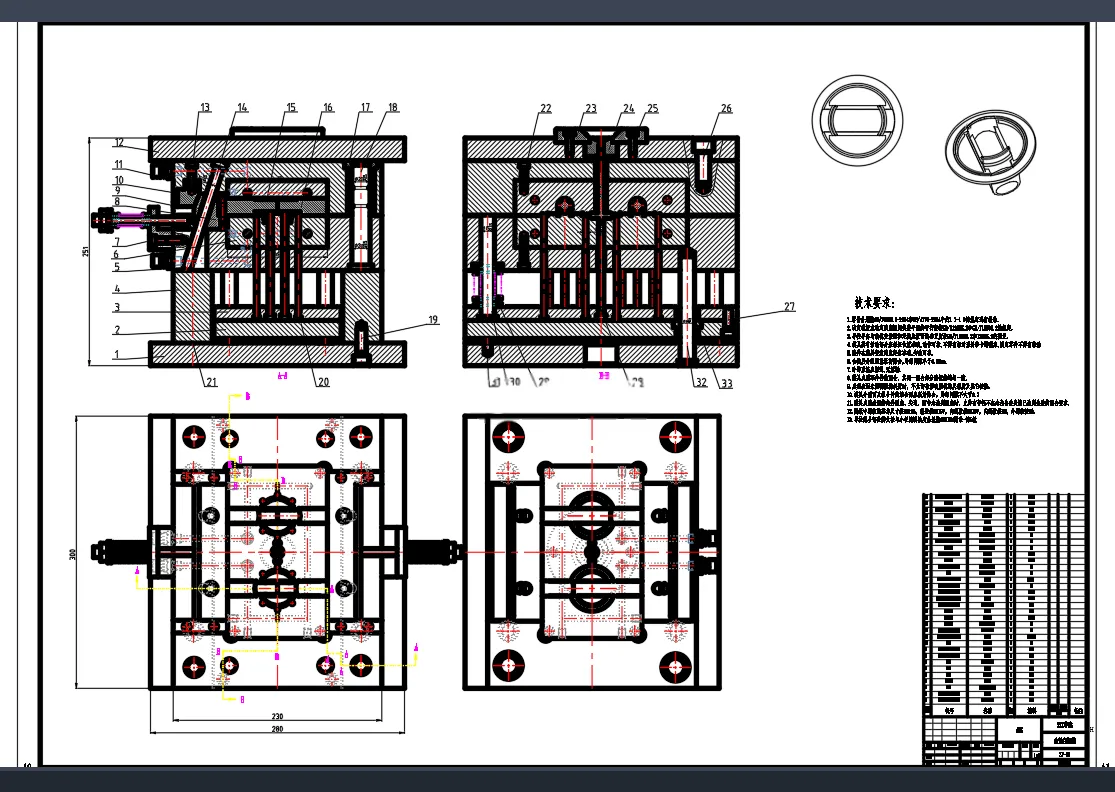Click part callout number 20

coord(324,382)
